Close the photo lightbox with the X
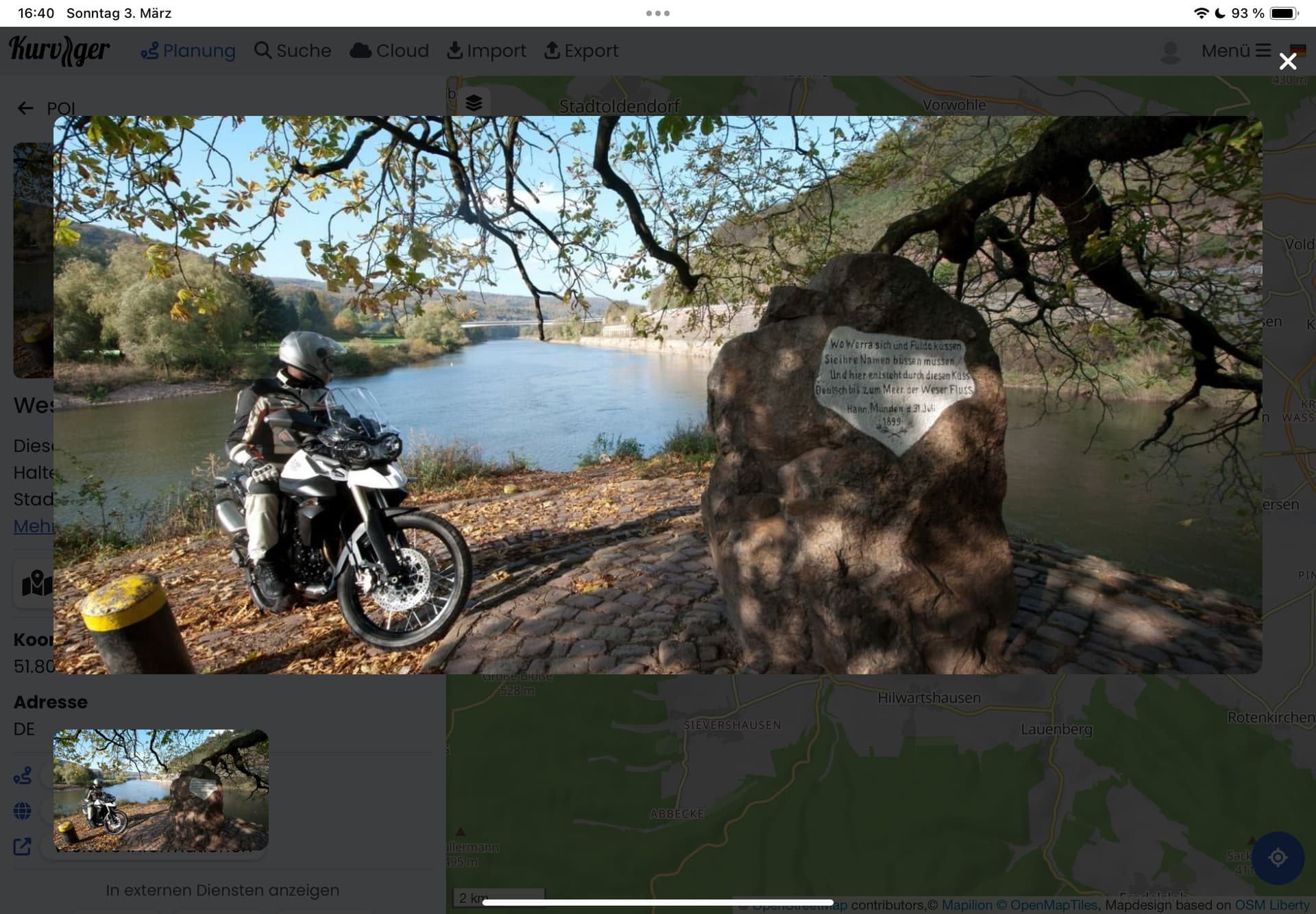The height and width of the screenshot is (914, 1316). [x=1288, y=62]
